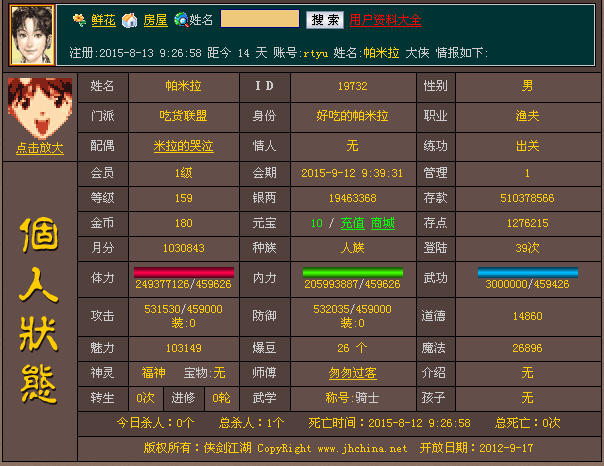This screenshot has width=604, height=466.
Task: Click the faction value 吃货联盟
Action: click(x=183, y=116)
